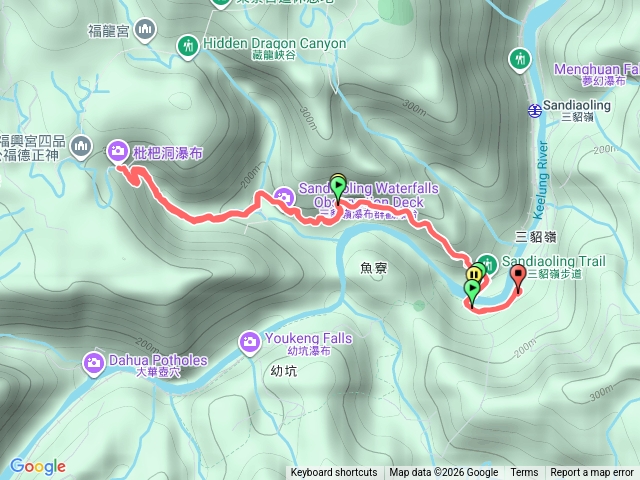Click the Youkeng Falls camera icon
Image resolution: width=640 pixels, height=480 pixels.
click(249, 343)
